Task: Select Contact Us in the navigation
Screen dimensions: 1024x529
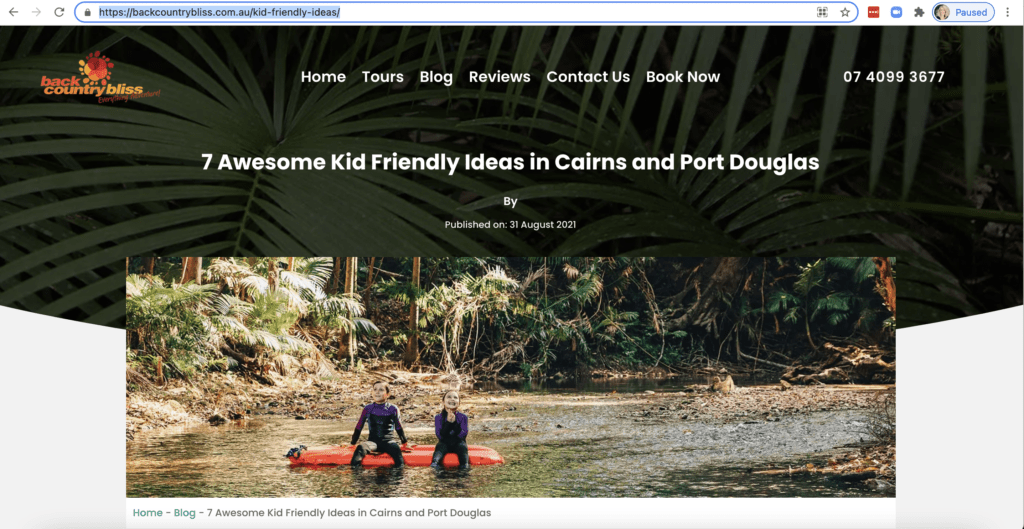Action: (588, 77)
